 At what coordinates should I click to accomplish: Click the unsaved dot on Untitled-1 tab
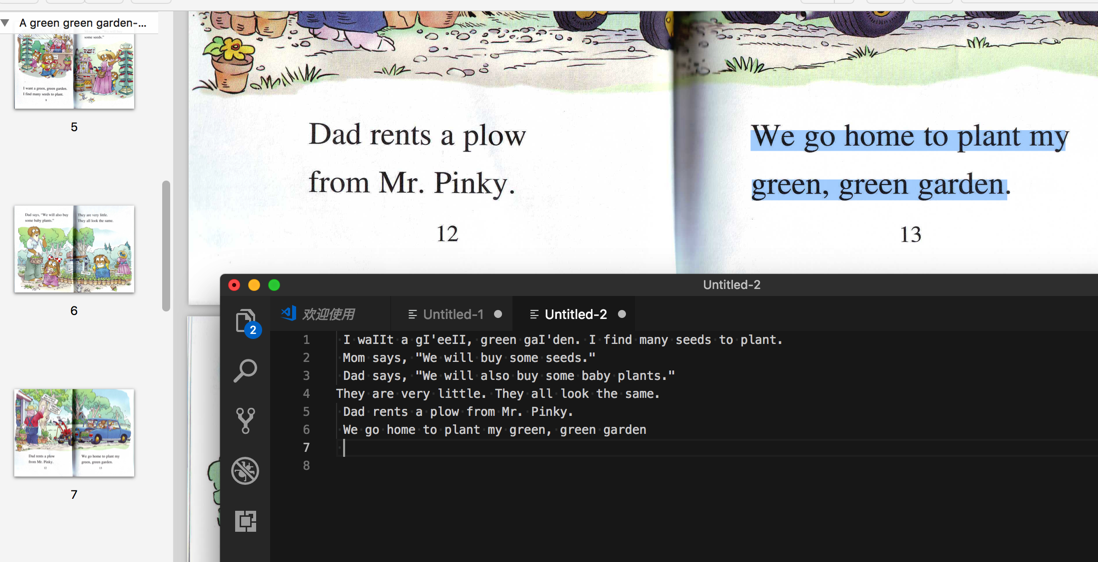tap(498, 314)
